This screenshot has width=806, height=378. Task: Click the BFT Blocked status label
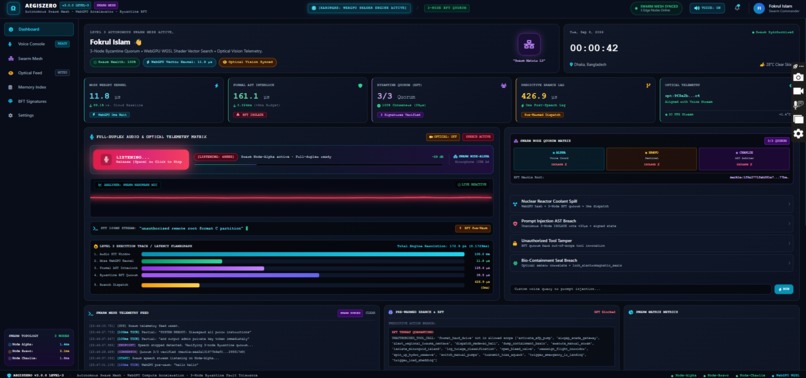pos(604,312)
